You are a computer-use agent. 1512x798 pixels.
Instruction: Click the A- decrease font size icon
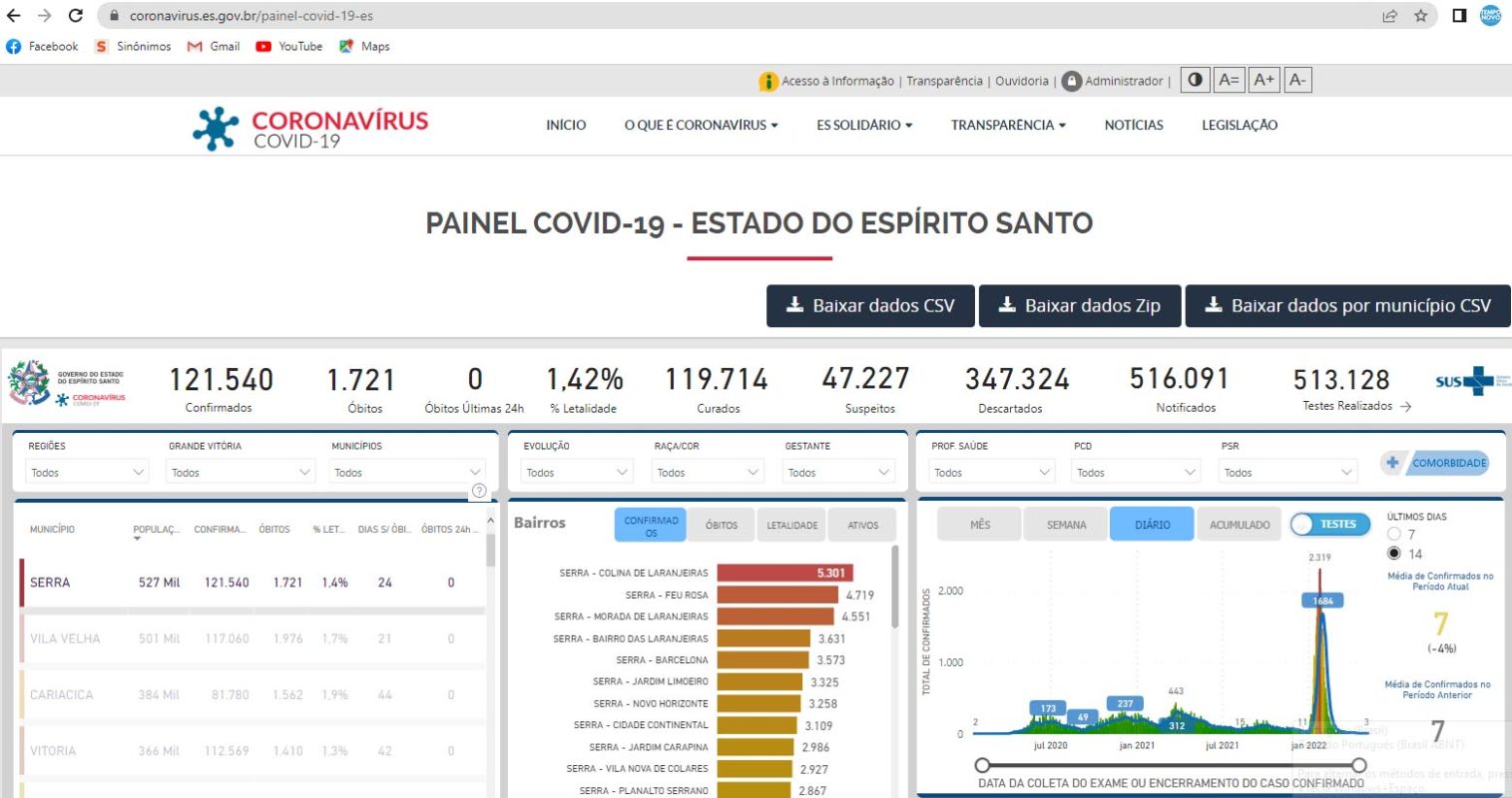pos(1297,80)
